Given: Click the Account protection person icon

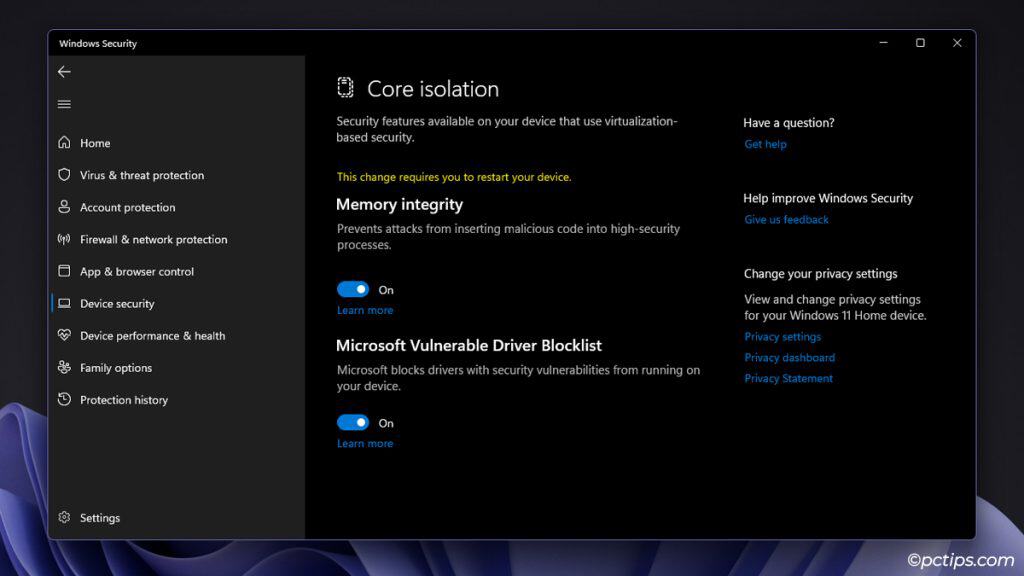Looking at the screenshot, I should click(x=65, y=207).
